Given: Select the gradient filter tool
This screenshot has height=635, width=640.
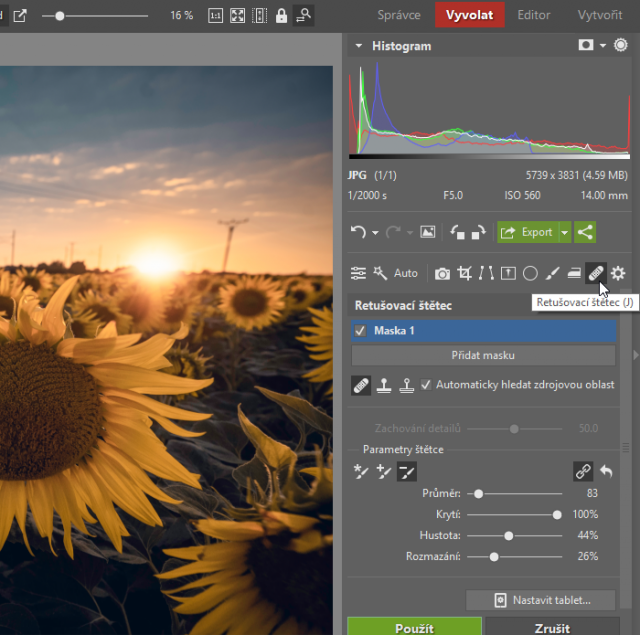Looking at the screenshot, I should [x=574, y=273].
